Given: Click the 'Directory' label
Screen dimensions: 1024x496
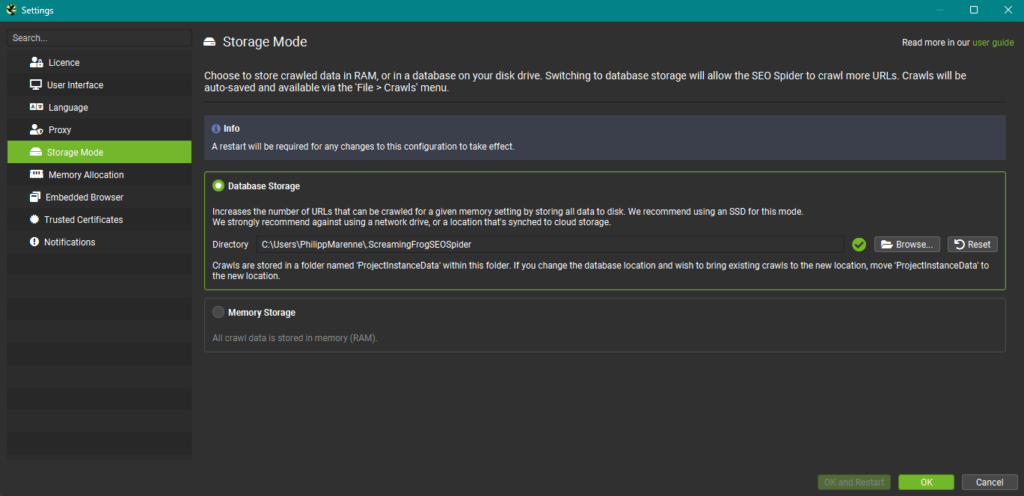Looking at the screenshot, I should point(231,245).
